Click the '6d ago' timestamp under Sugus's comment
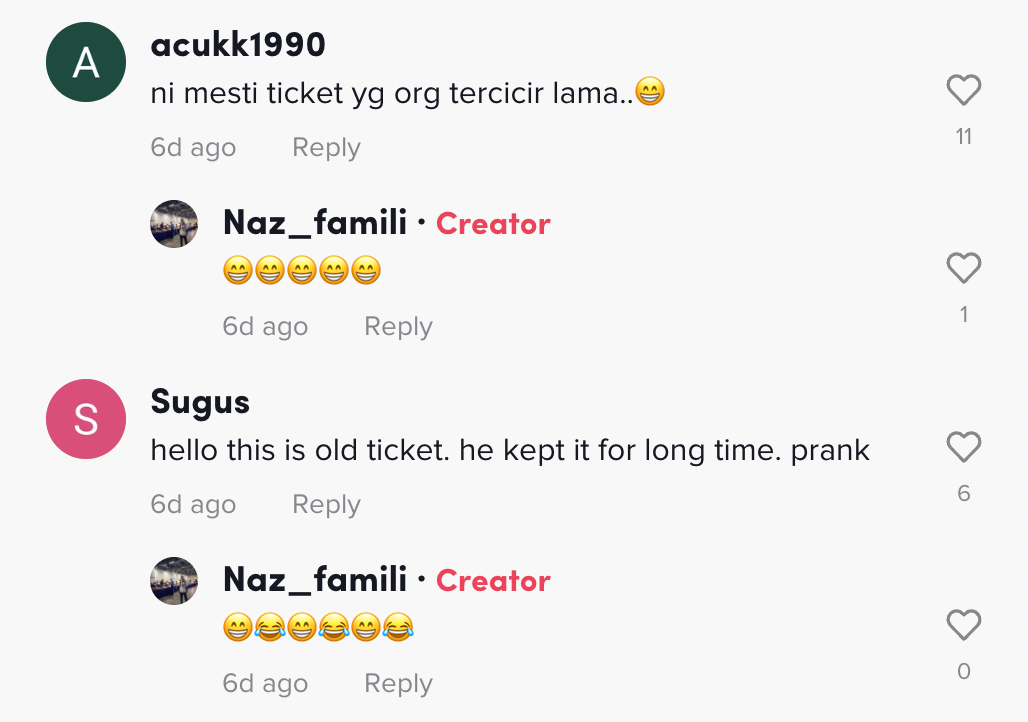1028x722 pixels. point(193,505)
